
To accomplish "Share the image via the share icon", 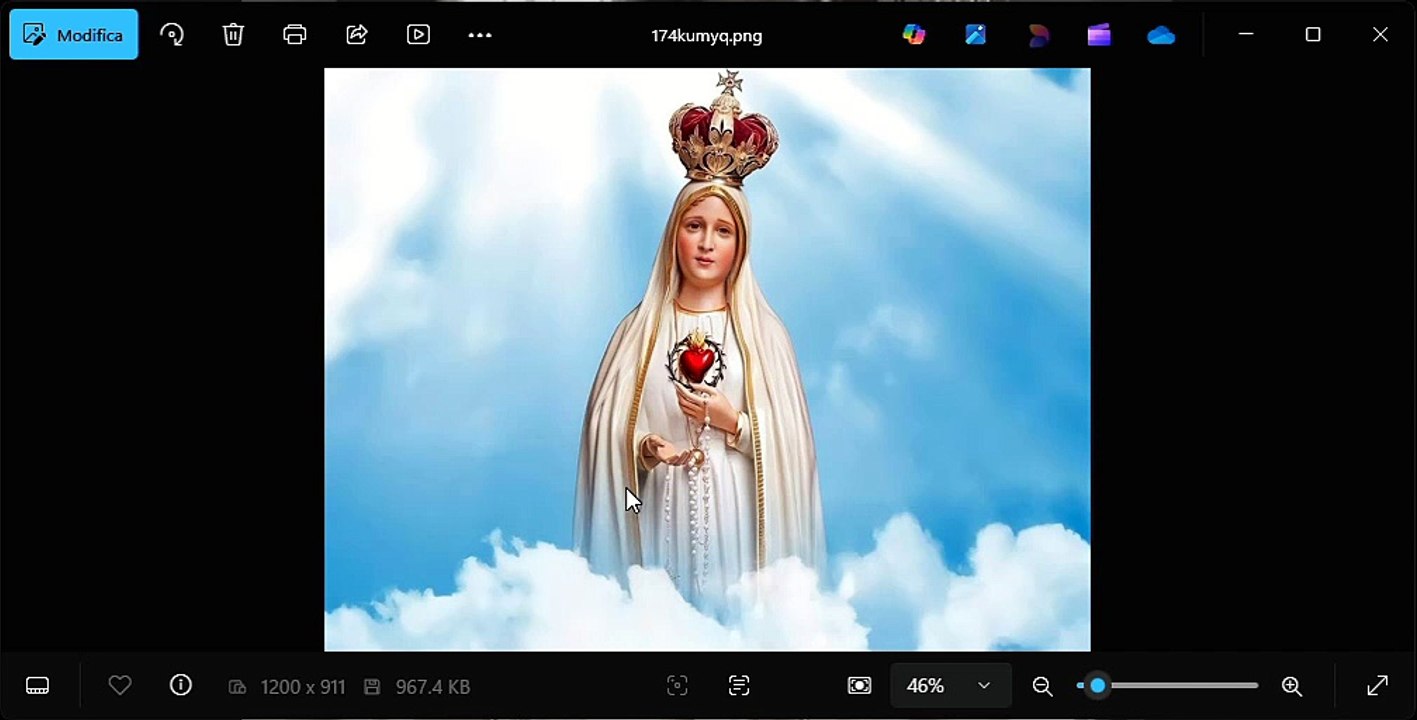I will pyautogui.click(x=357, y=35).
